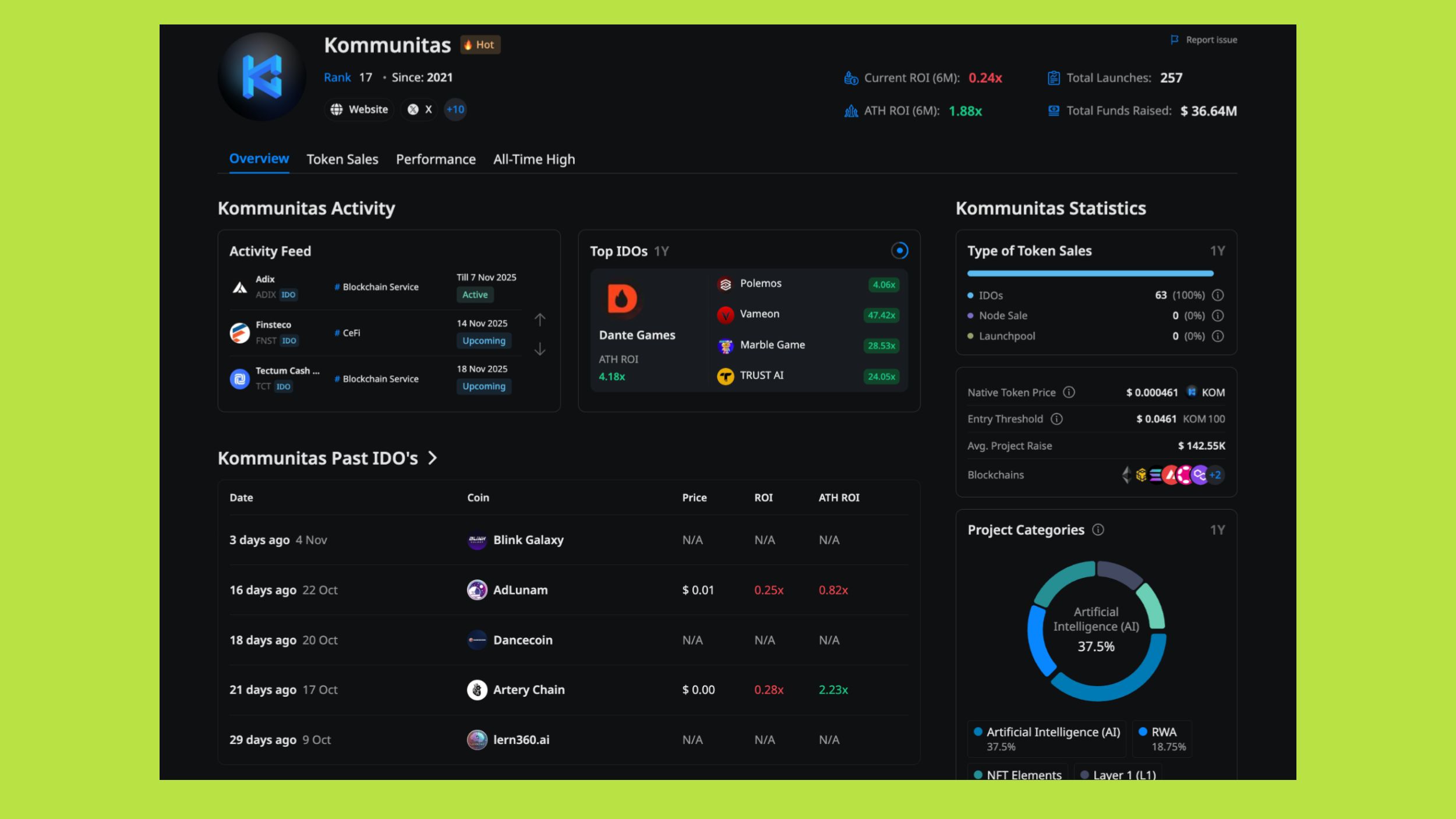The width and height of the screenshot is (1456, 819).
Task: Click the TRUST AI token icon
Action: [x=725, y=376]
